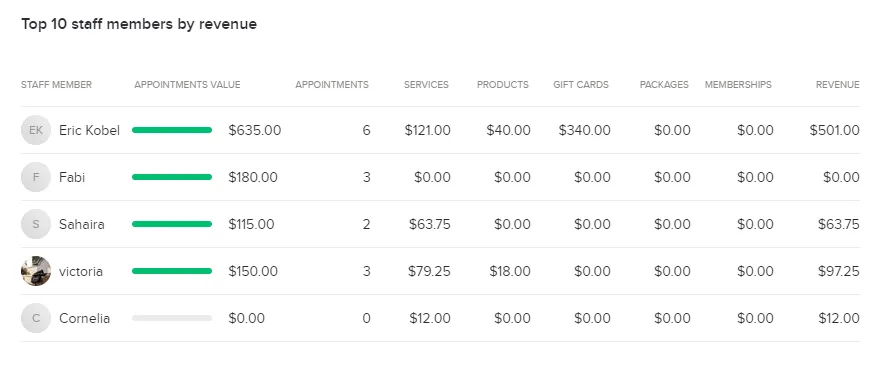The image size is (889, 369).
Task: Click Cornelia's empty gray progress bar
Action: tap(172, 318)
